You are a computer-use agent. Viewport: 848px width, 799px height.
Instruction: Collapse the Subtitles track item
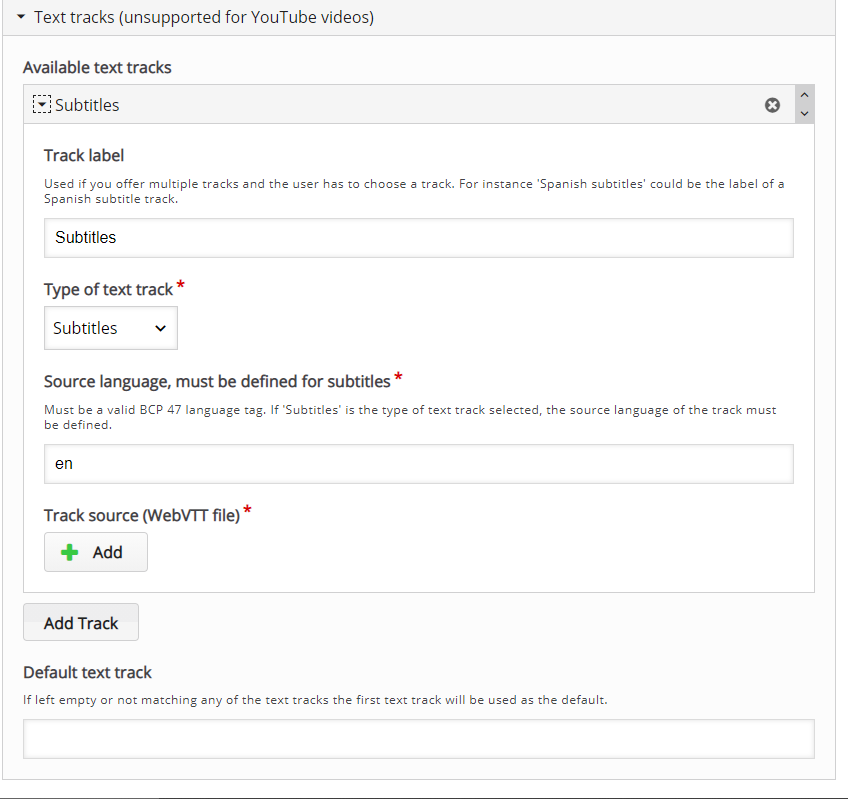coord(42,104)
